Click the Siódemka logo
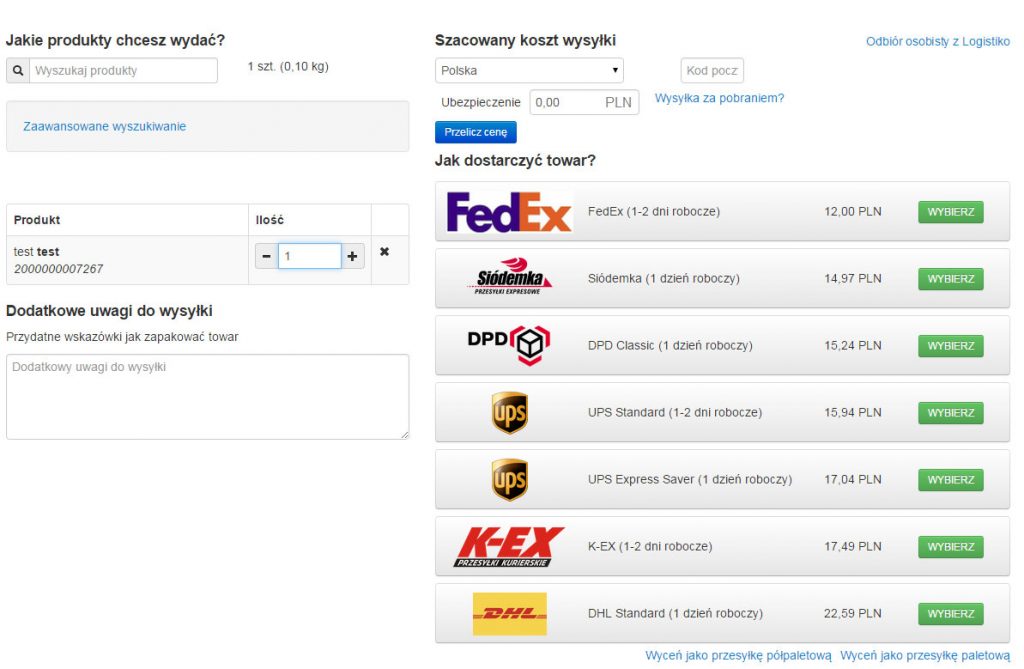The height and width of the screenshot is (669, 1024). [x=509, y=276]
